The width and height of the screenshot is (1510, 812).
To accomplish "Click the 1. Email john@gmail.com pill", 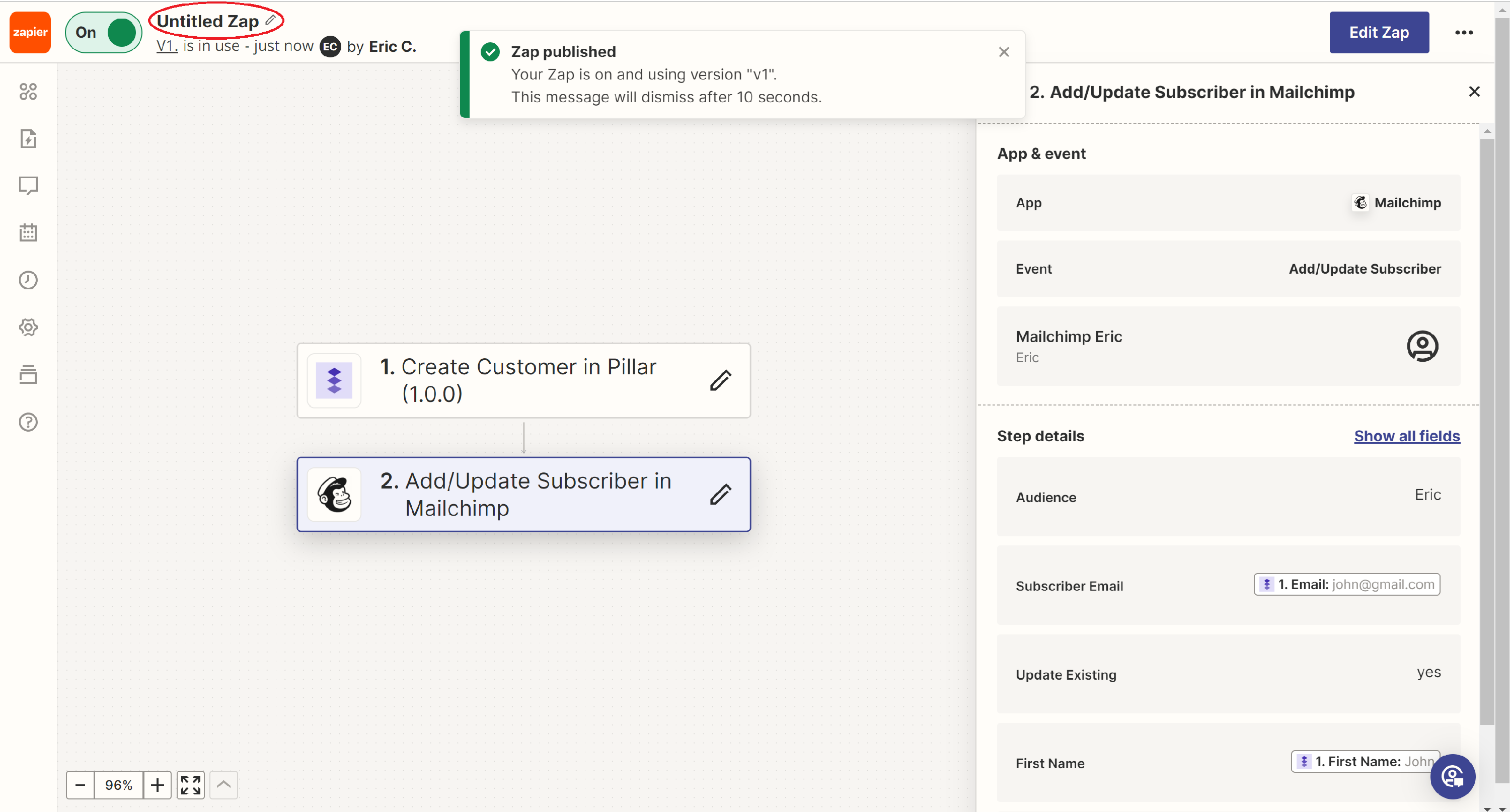I will coord(1346,584).
